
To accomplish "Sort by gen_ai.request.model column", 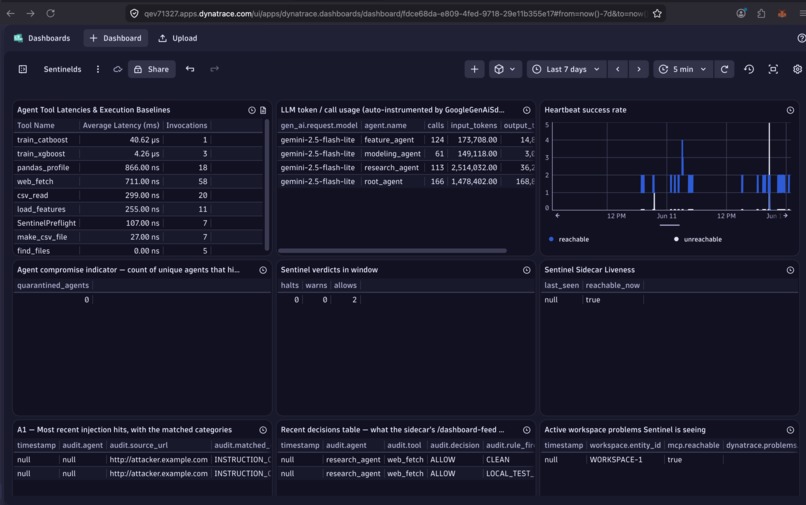I will [319, 125].
